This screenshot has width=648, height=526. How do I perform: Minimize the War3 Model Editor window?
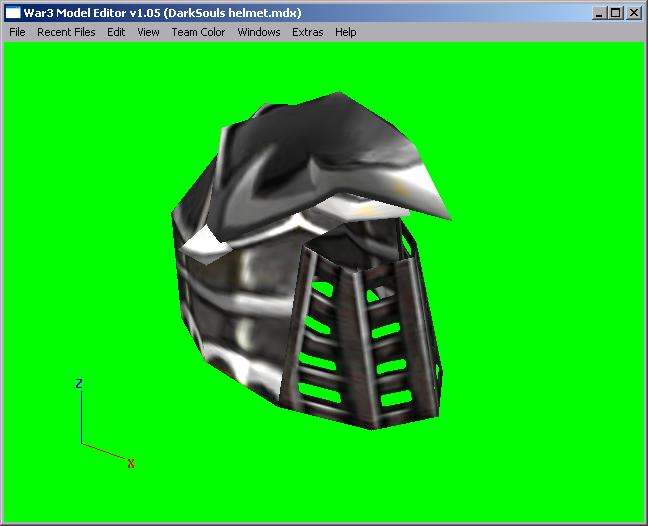point(599,13)
